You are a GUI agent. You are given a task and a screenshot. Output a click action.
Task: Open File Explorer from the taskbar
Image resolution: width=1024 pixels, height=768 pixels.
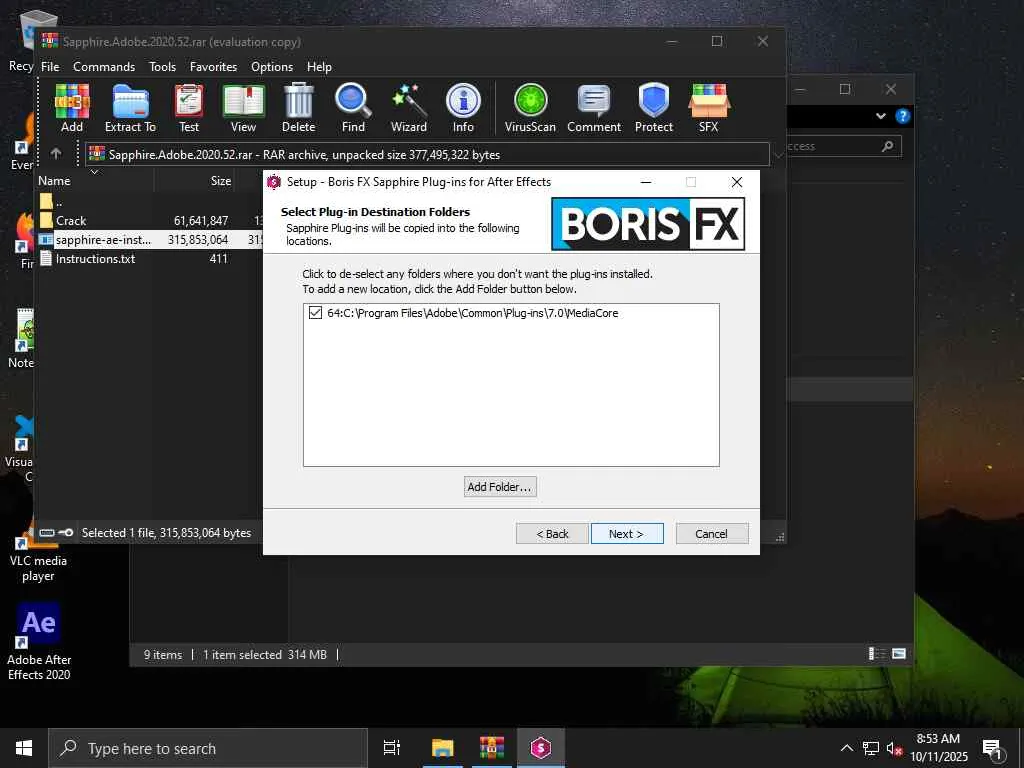[442, 748]
